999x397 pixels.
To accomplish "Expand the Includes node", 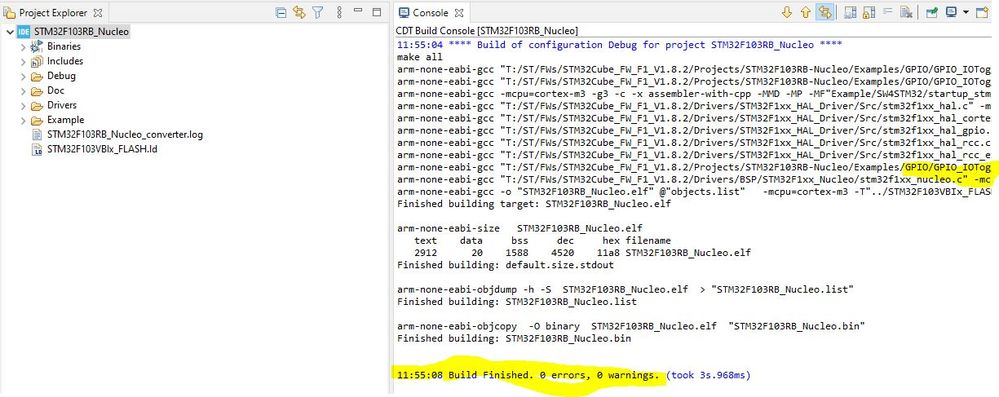I will point(23,61).
